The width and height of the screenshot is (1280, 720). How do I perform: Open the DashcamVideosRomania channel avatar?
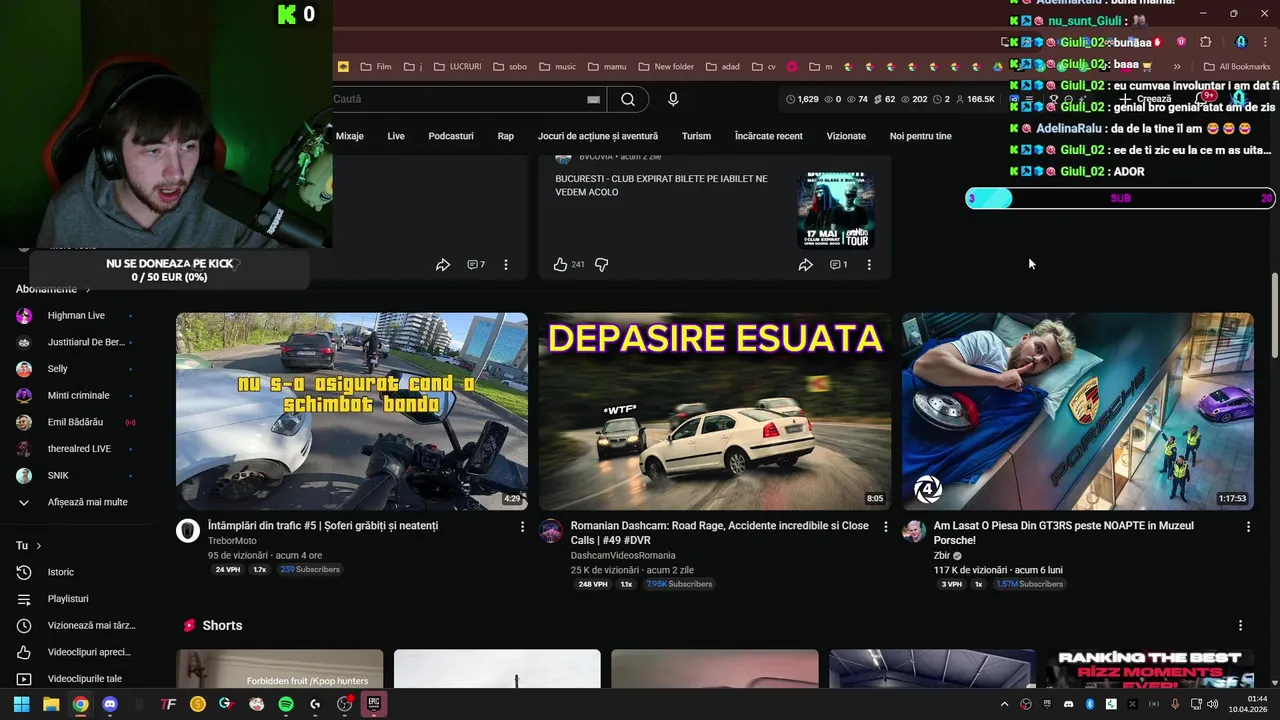pyautogui.click(x=551, y=531)
